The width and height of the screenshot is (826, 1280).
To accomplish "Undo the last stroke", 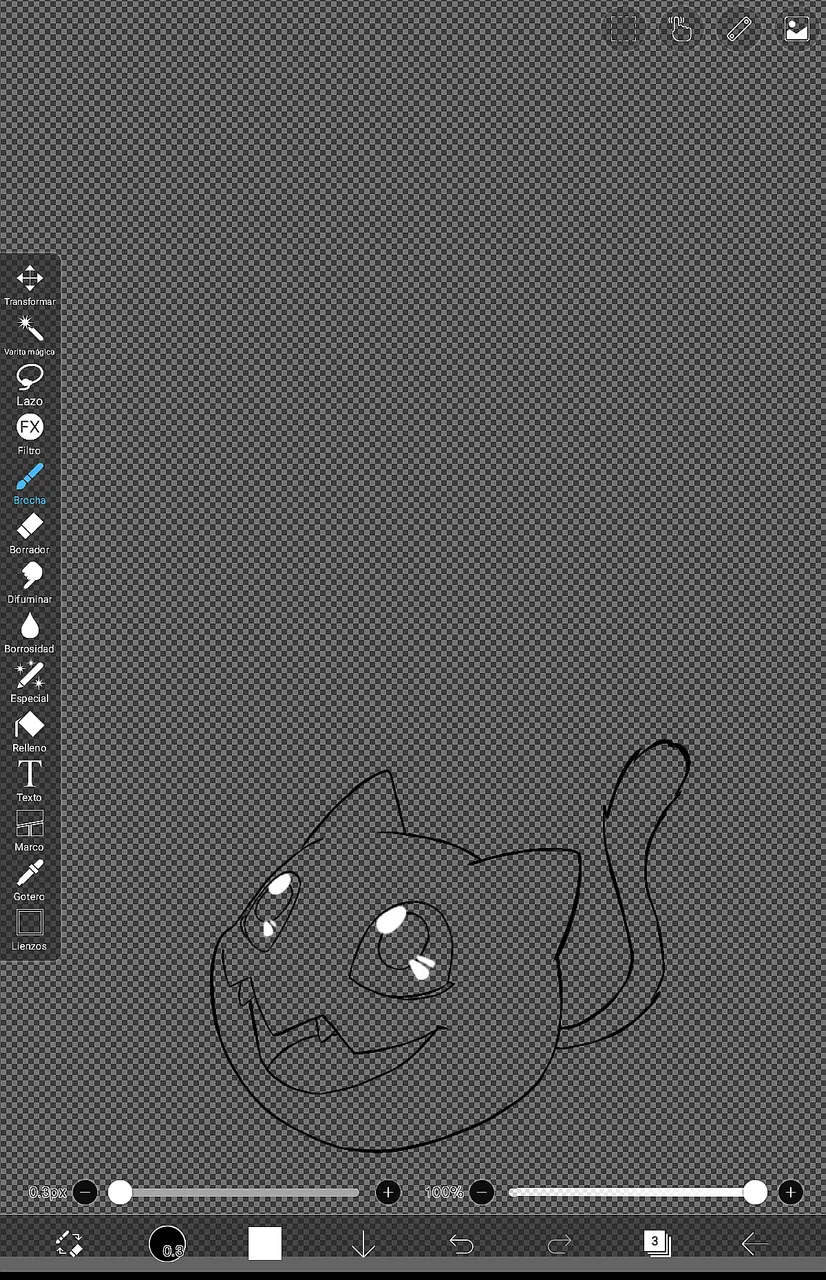I will [461, 1244].
